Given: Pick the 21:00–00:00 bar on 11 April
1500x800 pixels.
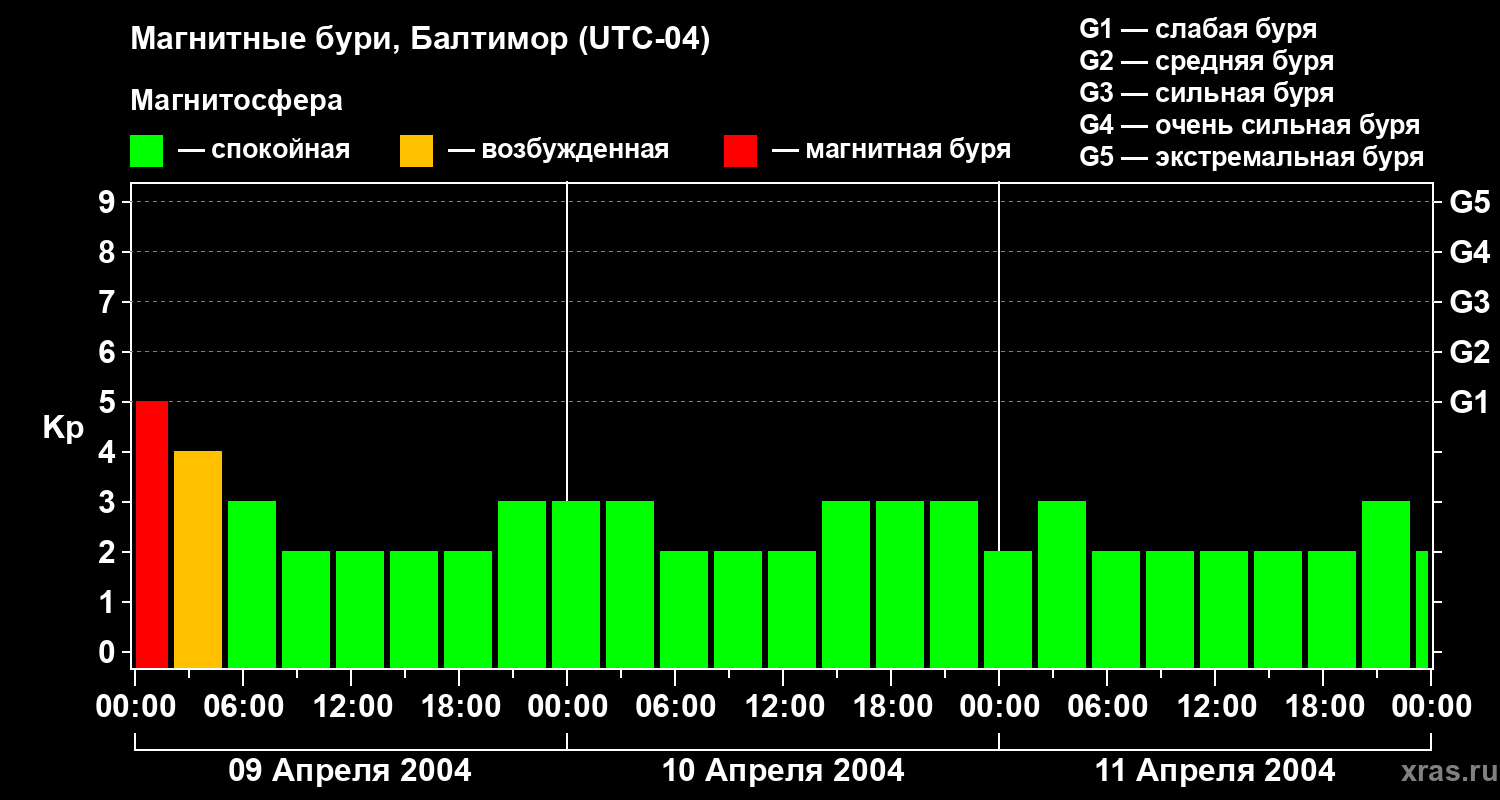Looking at the screenshot, I should (x=1386, y=584).
